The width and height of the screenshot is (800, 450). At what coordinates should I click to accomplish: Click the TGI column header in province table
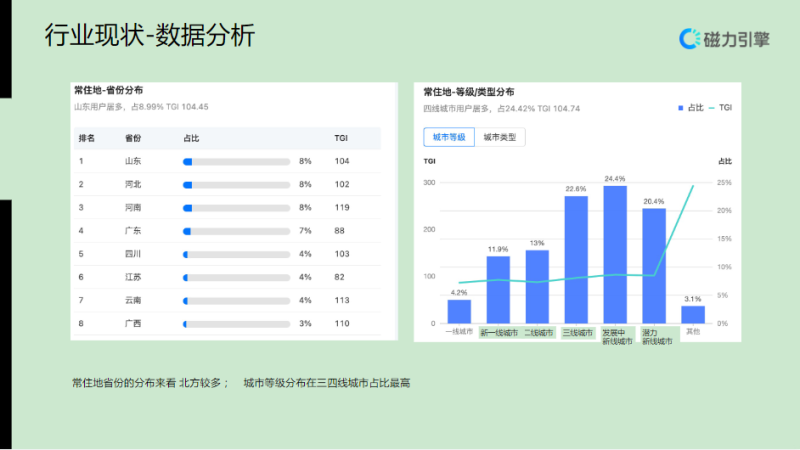tap(341, 138)
